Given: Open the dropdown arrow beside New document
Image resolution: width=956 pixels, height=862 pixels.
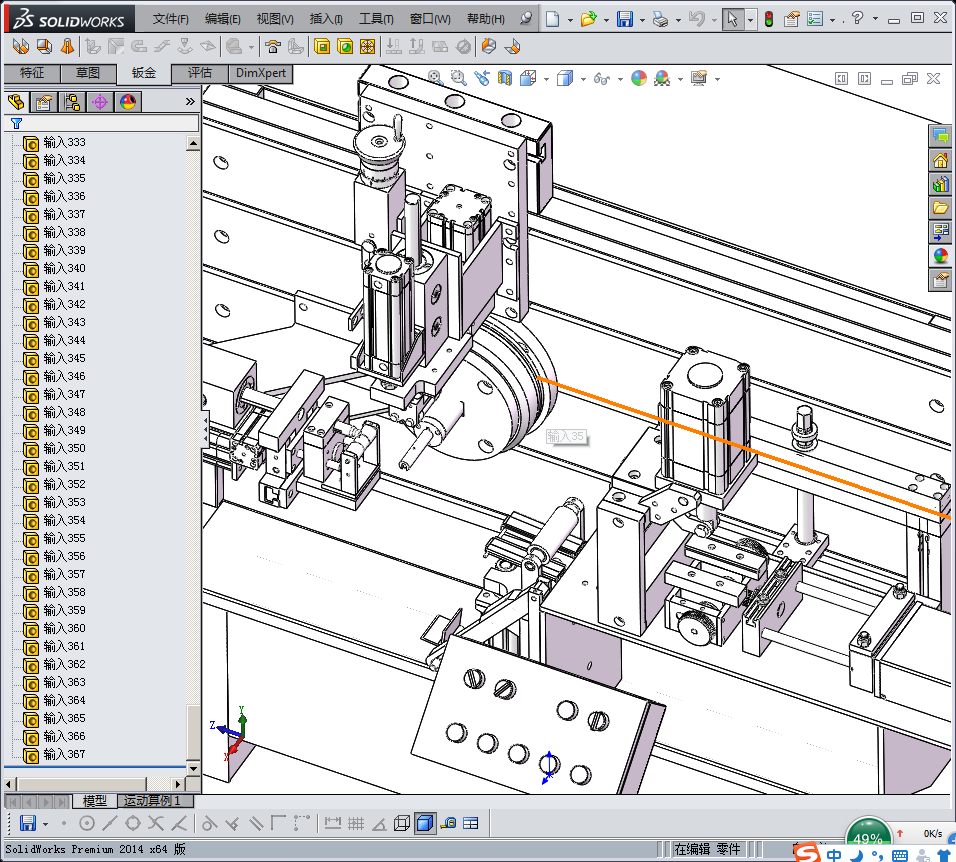Looking at the screenshot, I should 570,19.
